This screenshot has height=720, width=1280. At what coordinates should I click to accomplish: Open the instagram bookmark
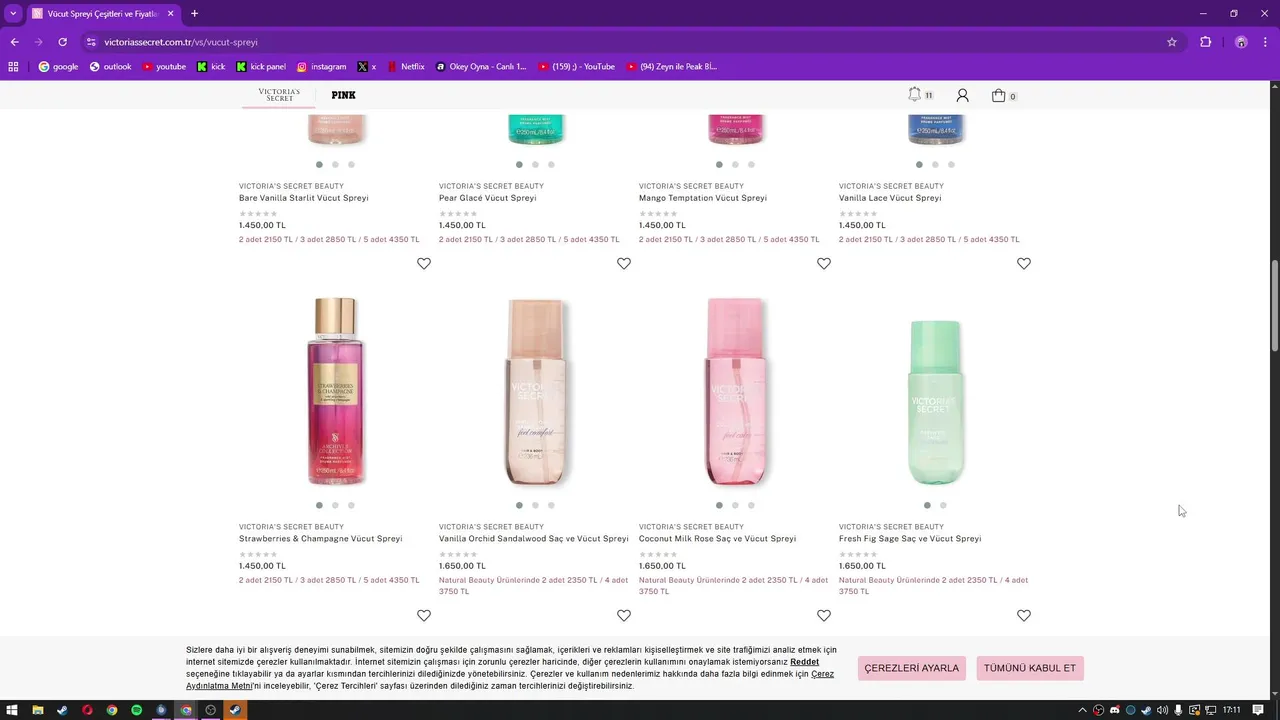[x=321, y=67]
